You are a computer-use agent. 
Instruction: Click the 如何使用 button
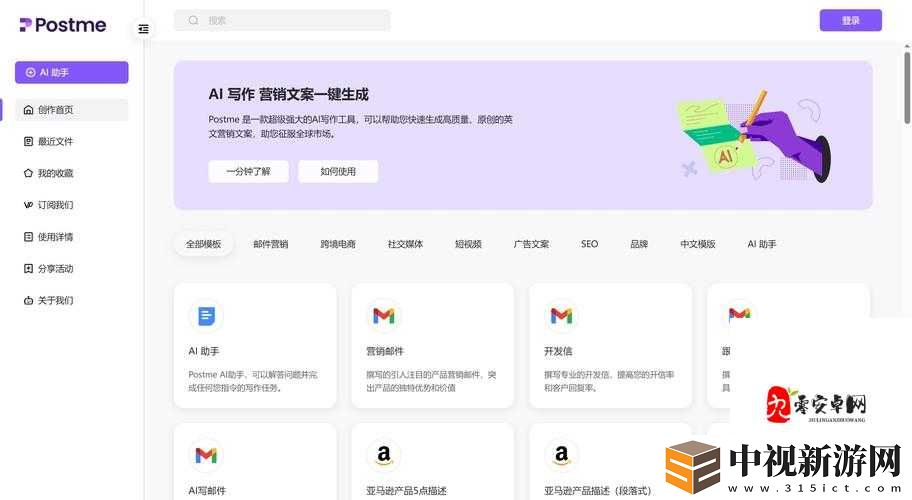(x=338, y=172)
